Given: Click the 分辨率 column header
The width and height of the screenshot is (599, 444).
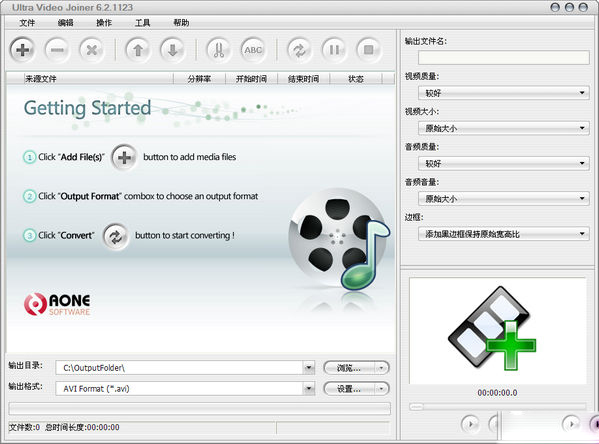Looking at the screenshot, I should 199,79.
